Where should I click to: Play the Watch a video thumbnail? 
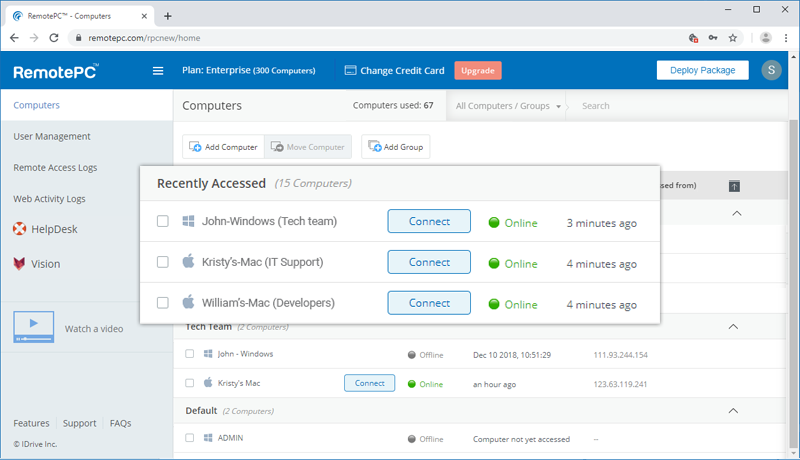coord(34,327)
